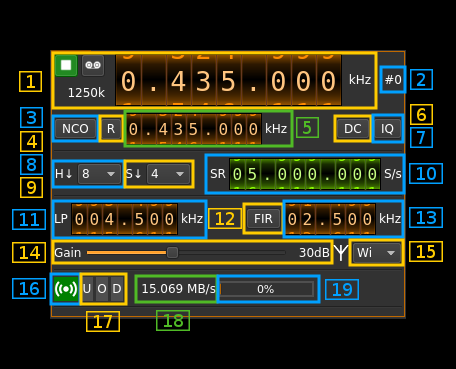Open the S↓ software decimation dropdown
Viewport: 456px width, 369px height.
(x=168, y=174)
